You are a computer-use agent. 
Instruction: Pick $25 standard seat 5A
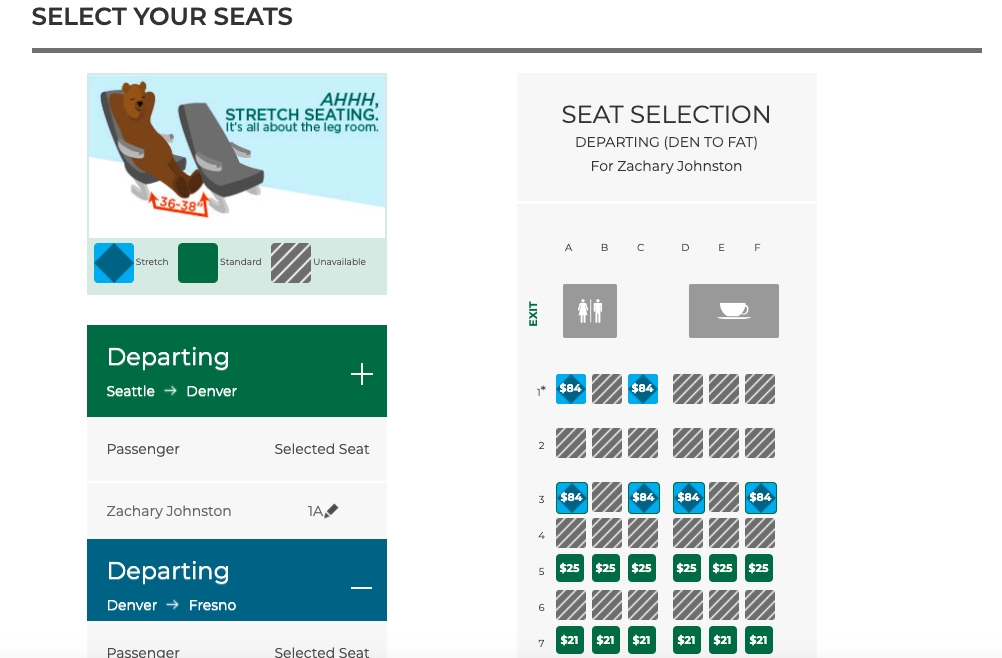tap(570, 568)
